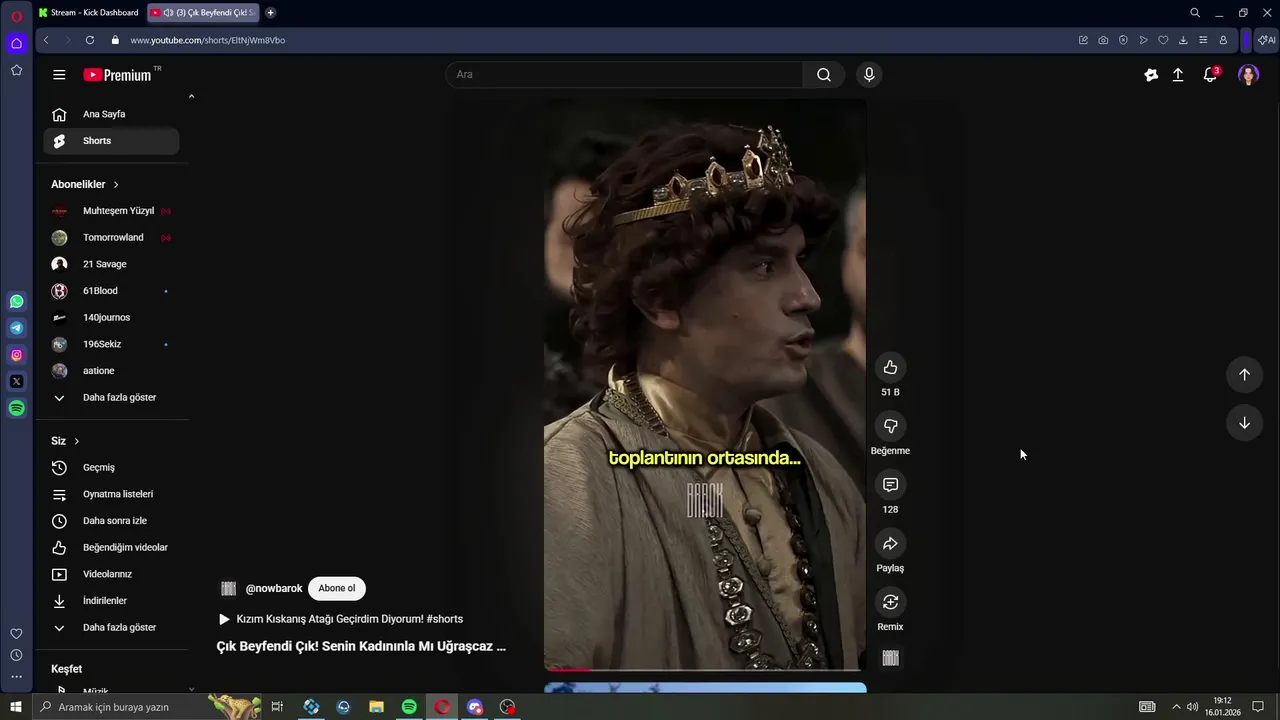Open the comments showing 128

pyautogui.click(x=890, y=485)
